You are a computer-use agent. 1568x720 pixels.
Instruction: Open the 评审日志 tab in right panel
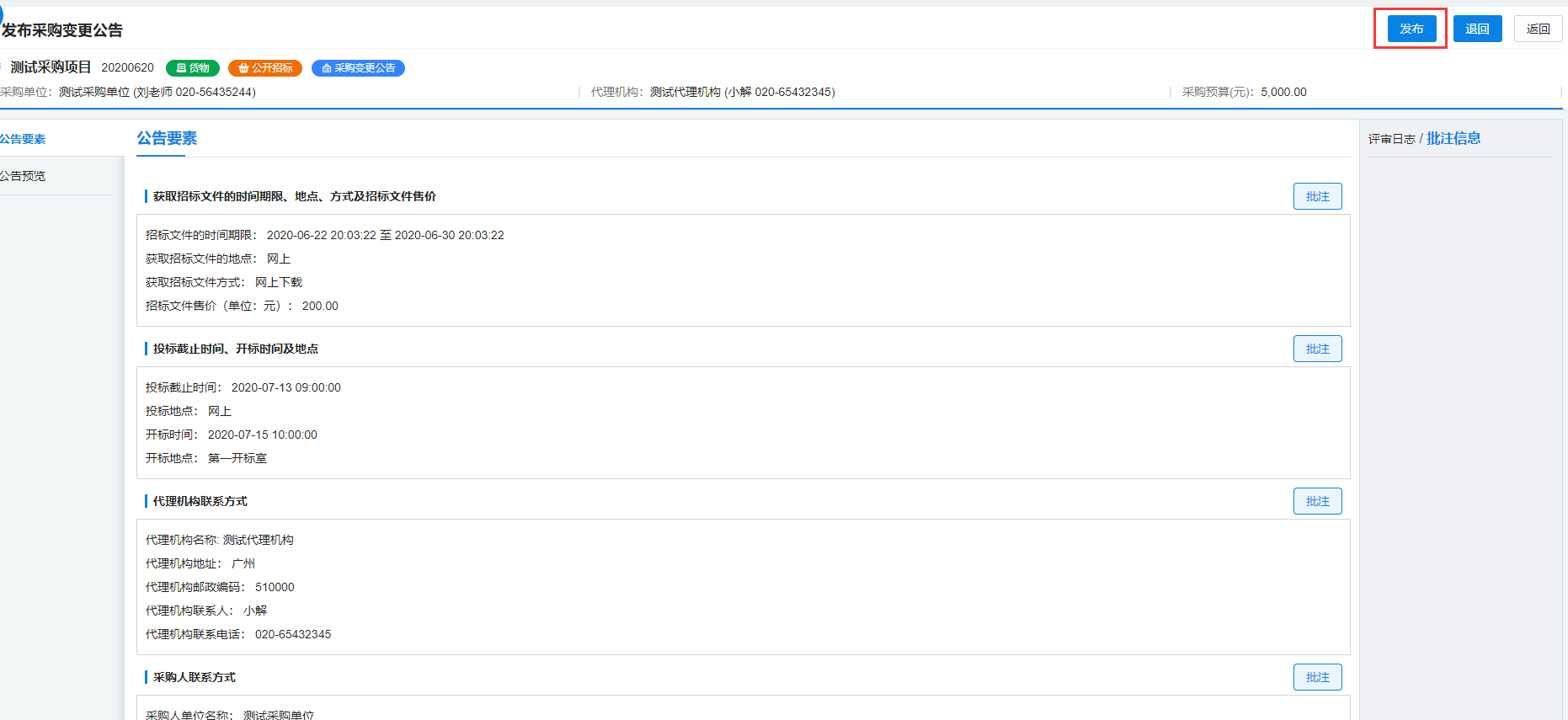[x=1391, y=139]
